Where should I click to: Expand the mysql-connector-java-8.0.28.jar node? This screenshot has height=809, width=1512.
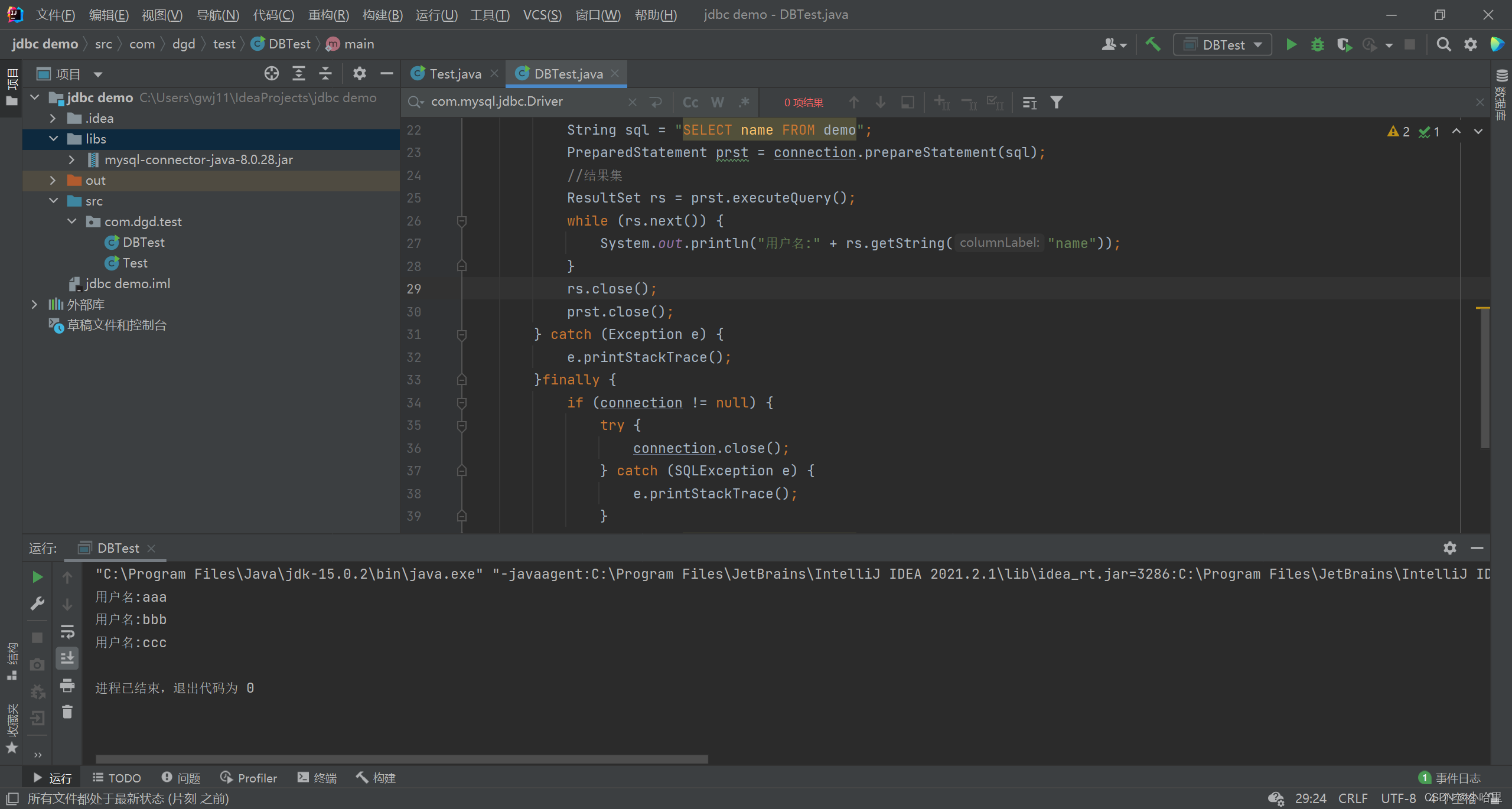tap(71, 160)
